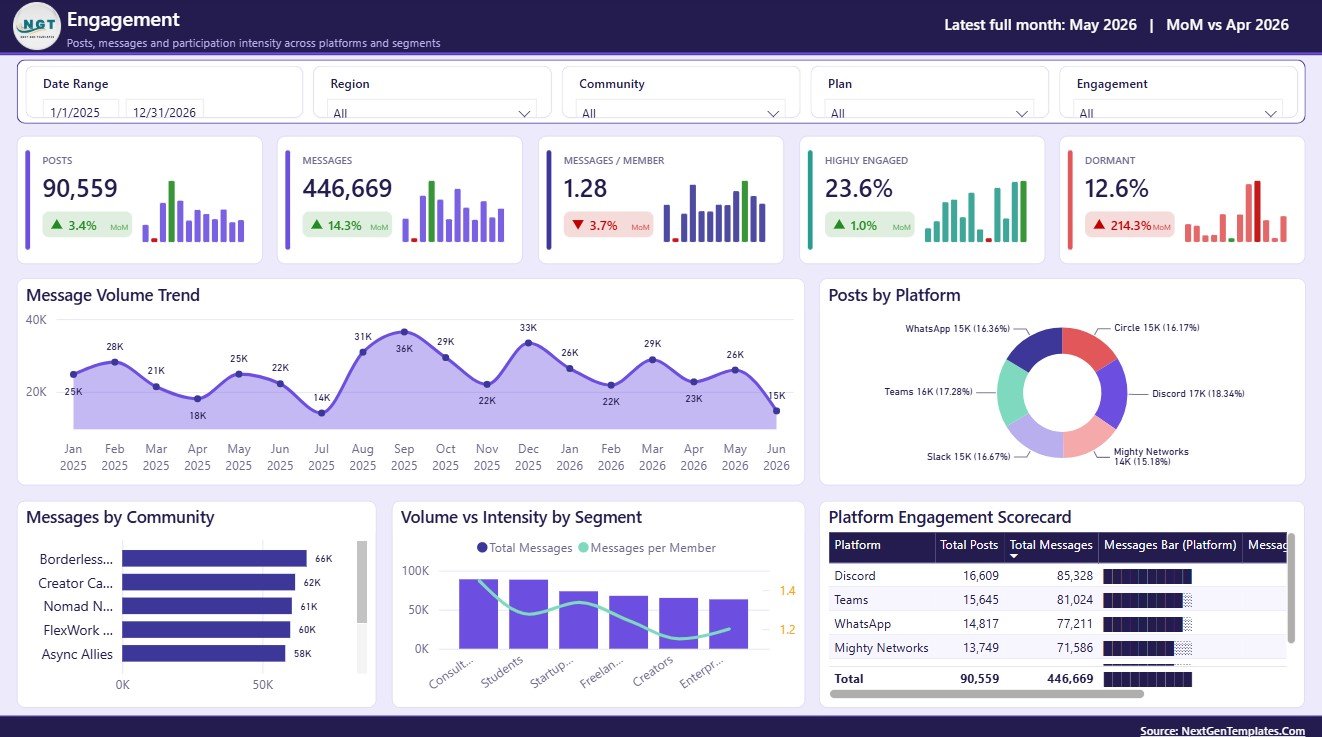This screenshot has height=737, width=1322.
Task: Click the Startup... segment column
Action: (x=578, y=620)
